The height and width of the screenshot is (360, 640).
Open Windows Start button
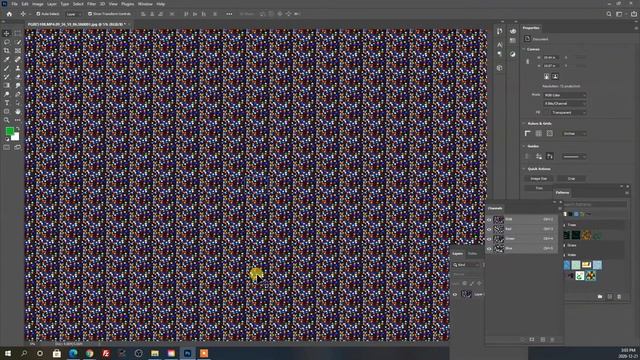tap(8, 353)
